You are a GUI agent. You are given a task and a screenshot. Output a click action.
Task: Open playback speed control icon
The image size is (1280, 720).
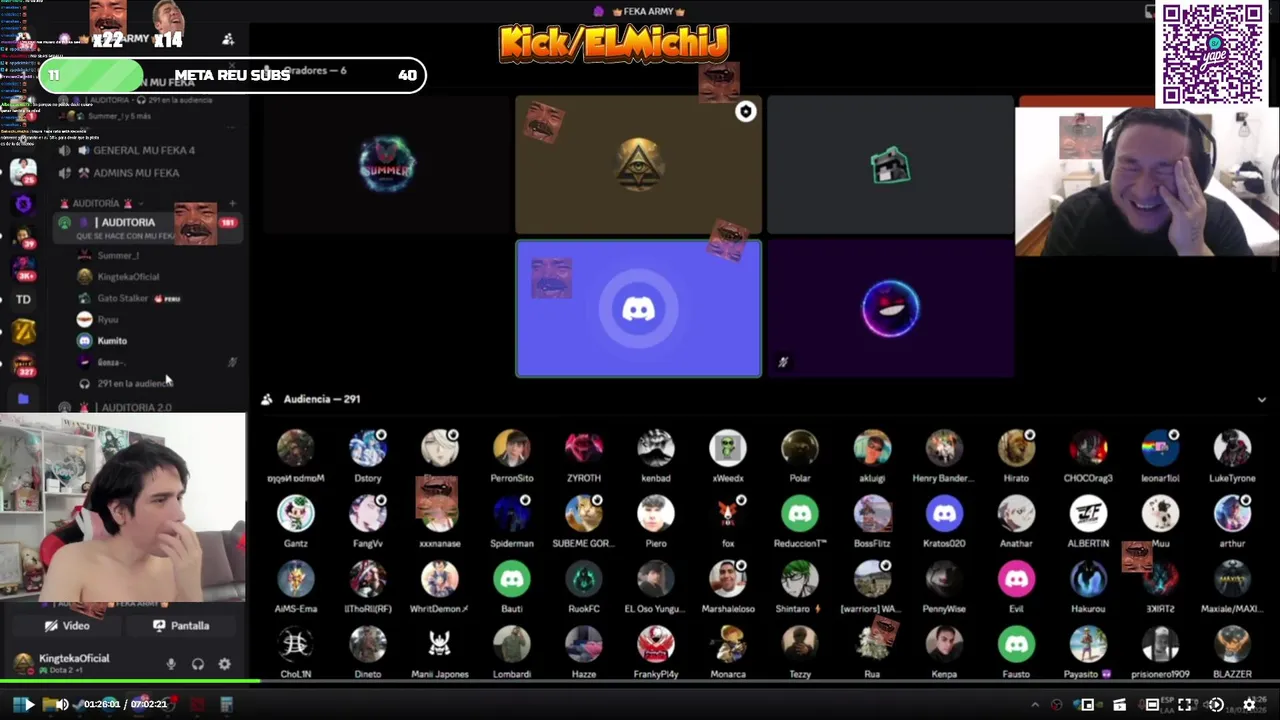[1216, 704]
